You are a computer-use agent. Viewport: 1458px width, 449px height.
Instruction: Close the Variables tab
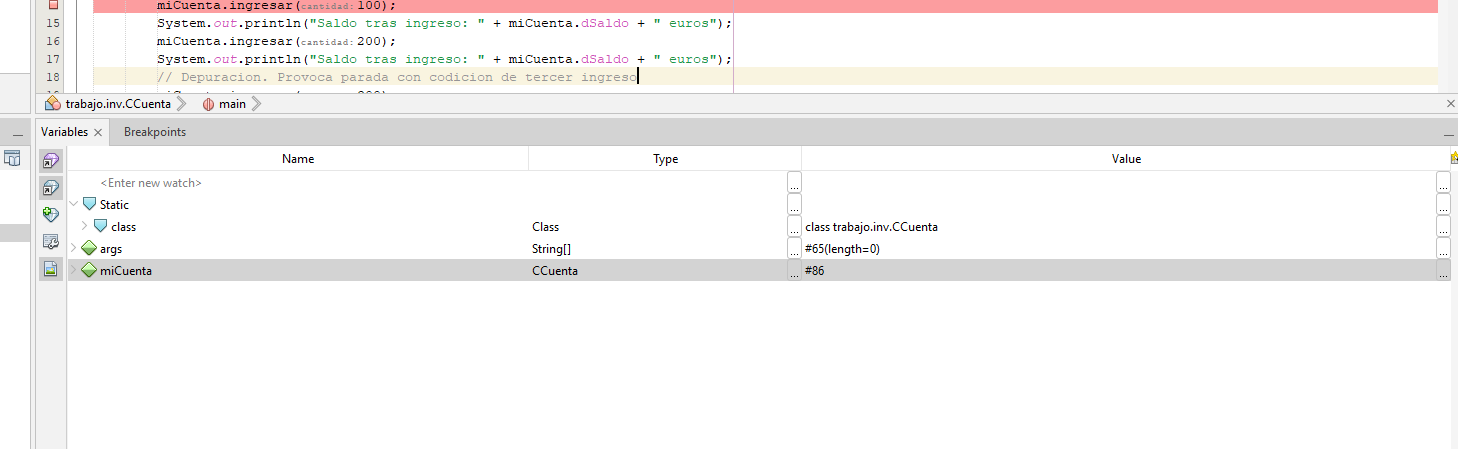coord(98,132)
